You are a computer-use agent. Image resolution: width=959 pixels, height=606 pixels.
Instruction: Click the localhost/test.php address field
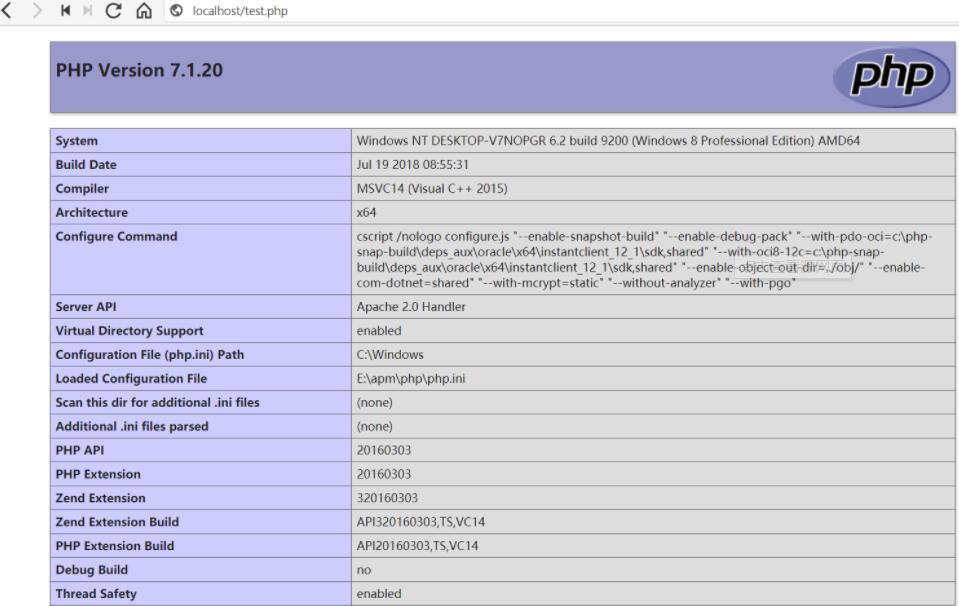[240, 11]
